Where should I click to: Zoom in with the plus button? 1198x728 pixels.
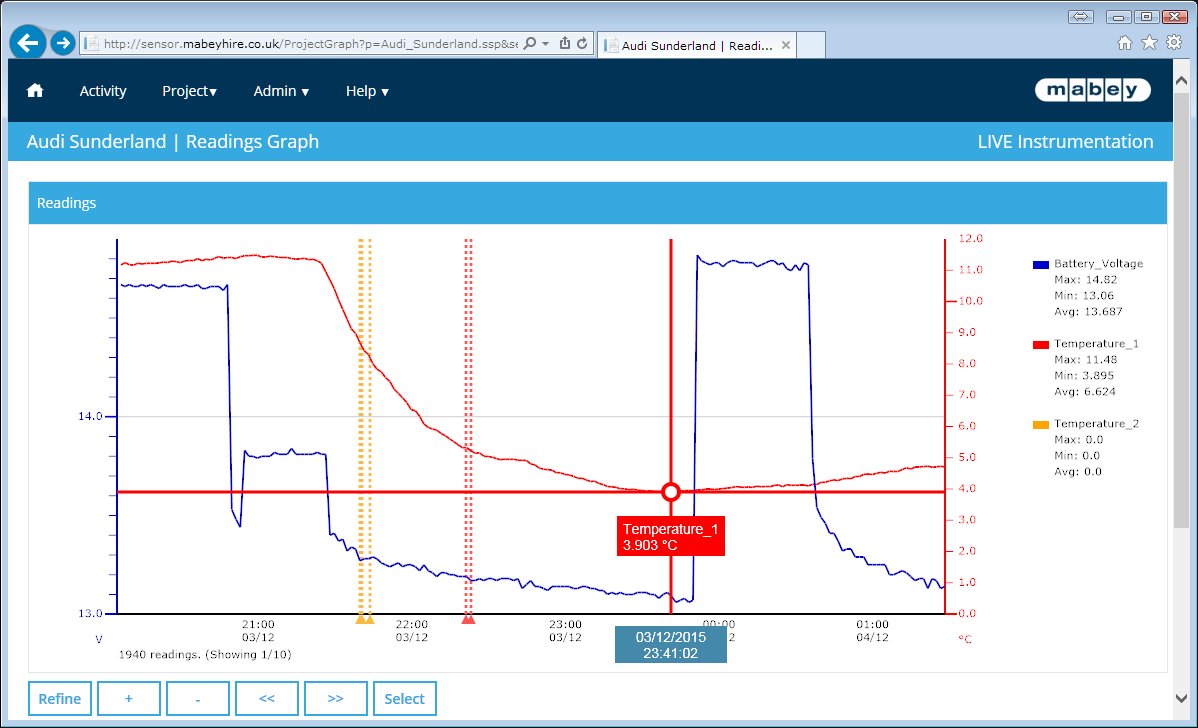(x=128, y=698)
